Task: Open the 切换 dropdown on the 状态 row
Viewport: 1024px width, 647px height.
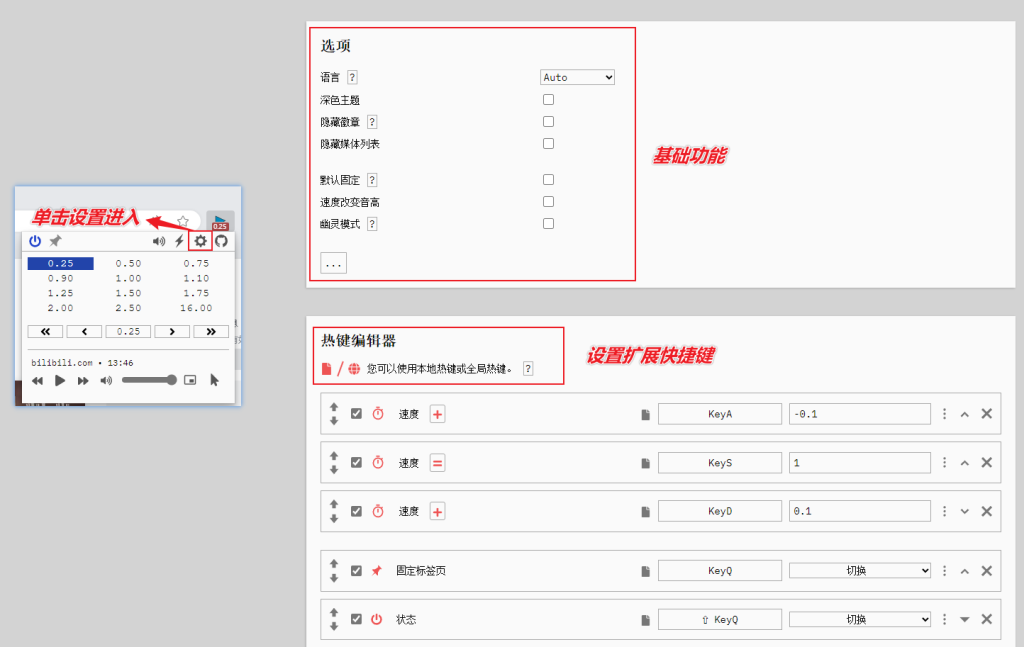Action: (x=859, y=619)
